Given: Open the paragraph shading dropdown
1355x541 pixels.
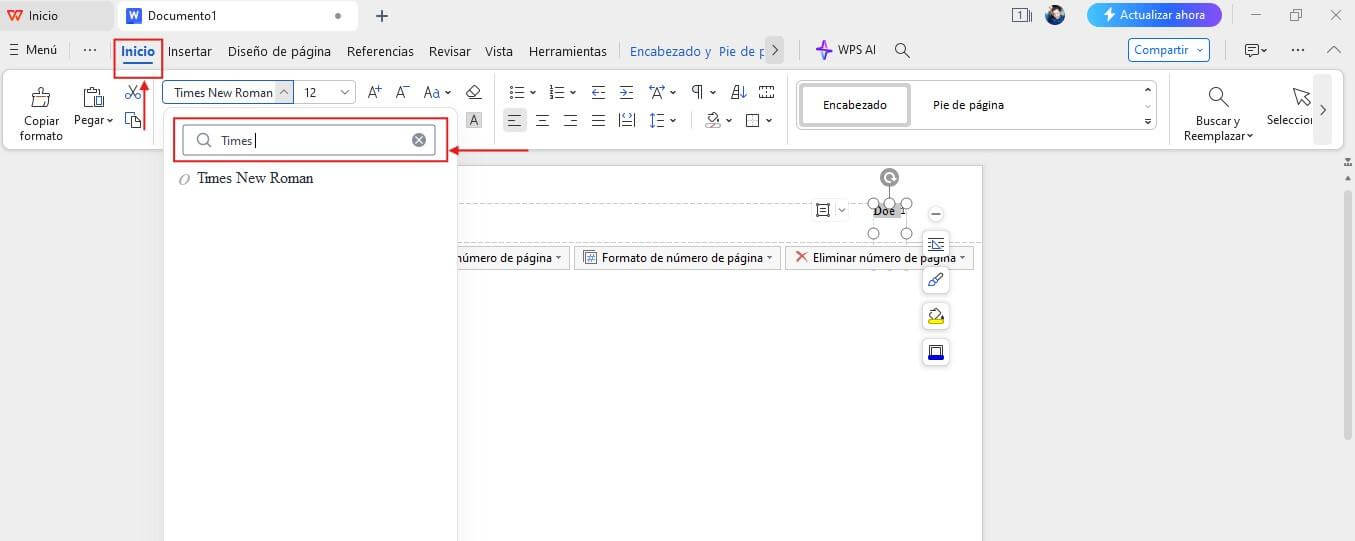Looking at the screenshot, I should [729, 121].
